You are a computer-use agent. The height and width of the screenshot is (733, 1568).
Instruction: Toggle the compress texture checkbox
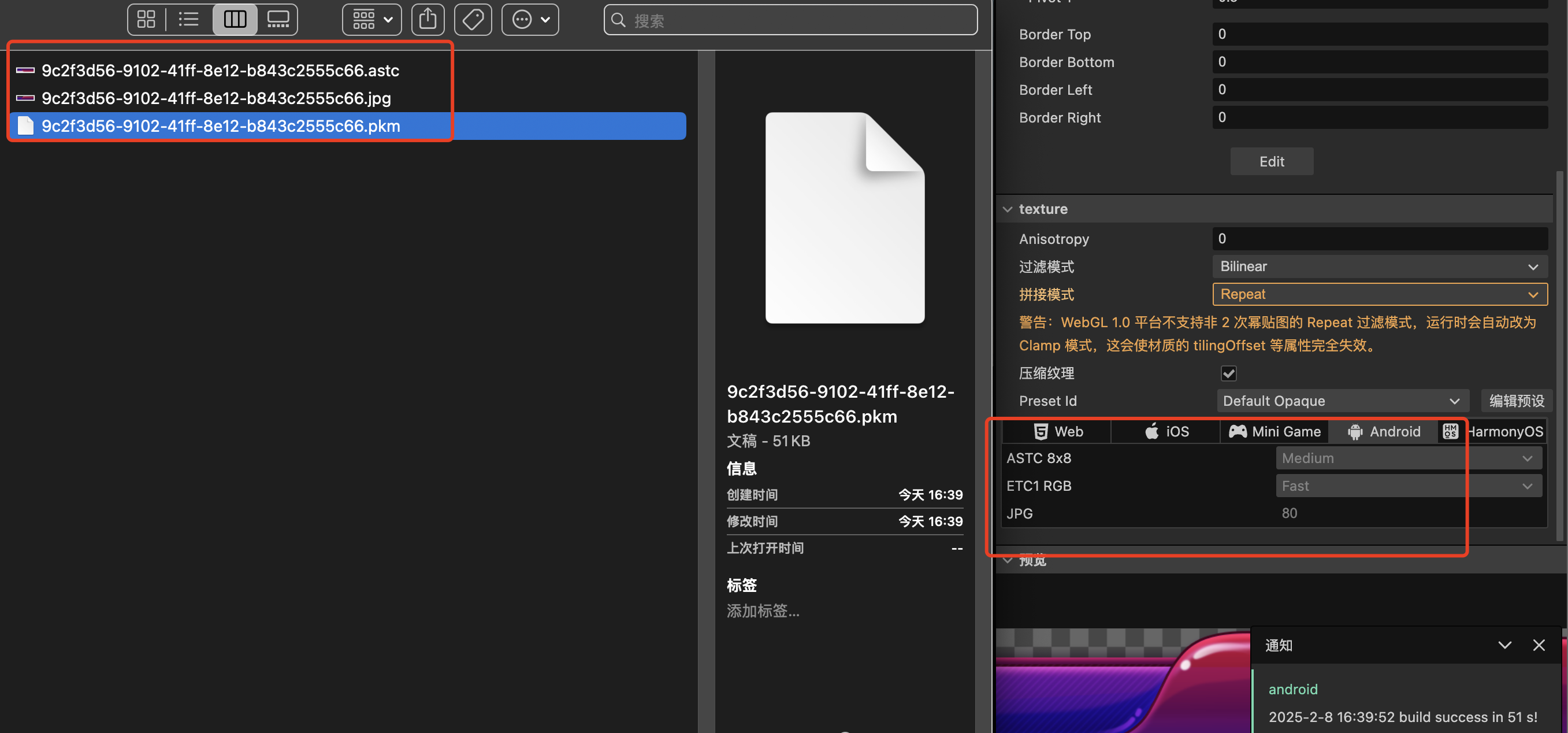tap(1228, 373)
